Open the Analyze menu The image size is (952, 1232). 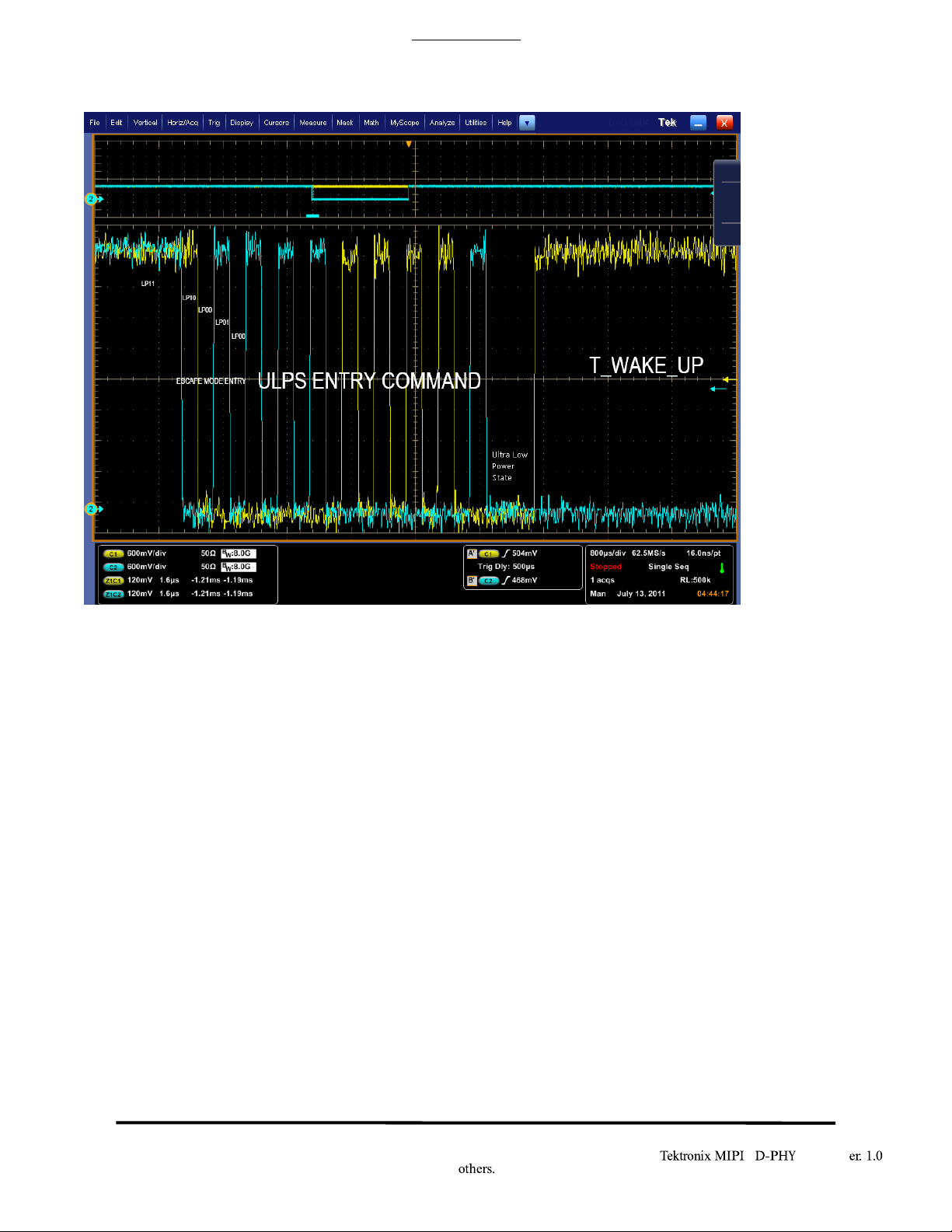(442, 123)
